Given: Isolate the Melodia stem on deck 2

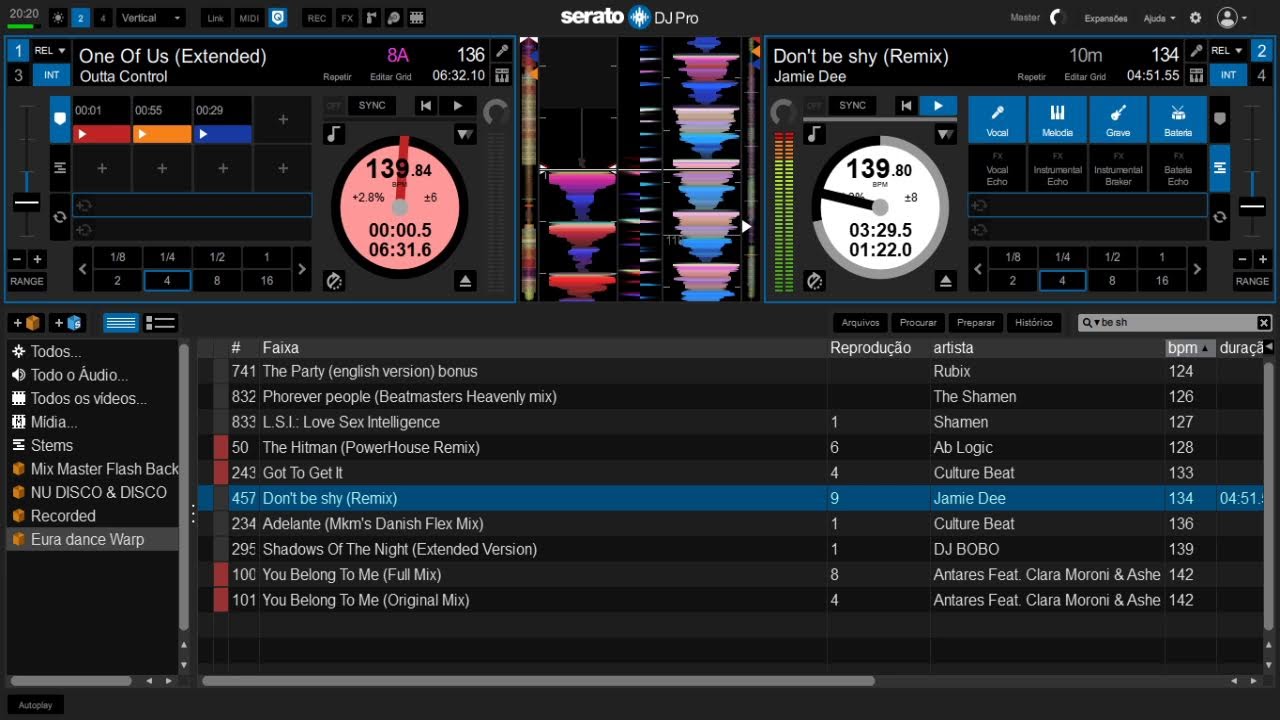Looking at the screenshot, I should [1057, 119].
